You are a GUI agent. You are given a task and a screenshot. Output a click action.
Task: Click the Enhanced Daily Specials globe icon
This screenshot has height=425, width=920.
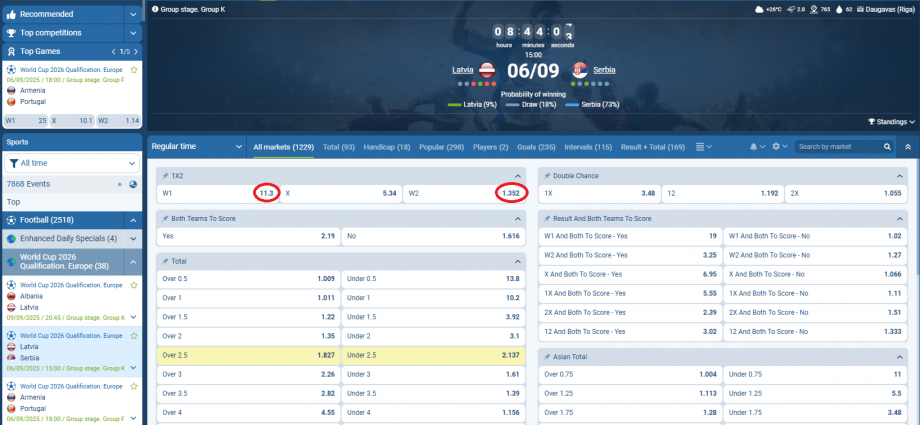click(11, 239)
